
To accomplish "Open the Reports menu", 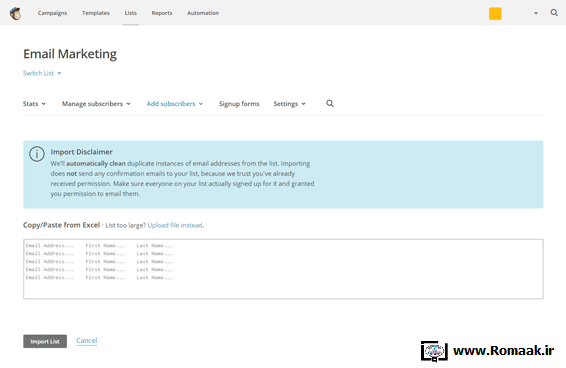I will coord(162,13).
